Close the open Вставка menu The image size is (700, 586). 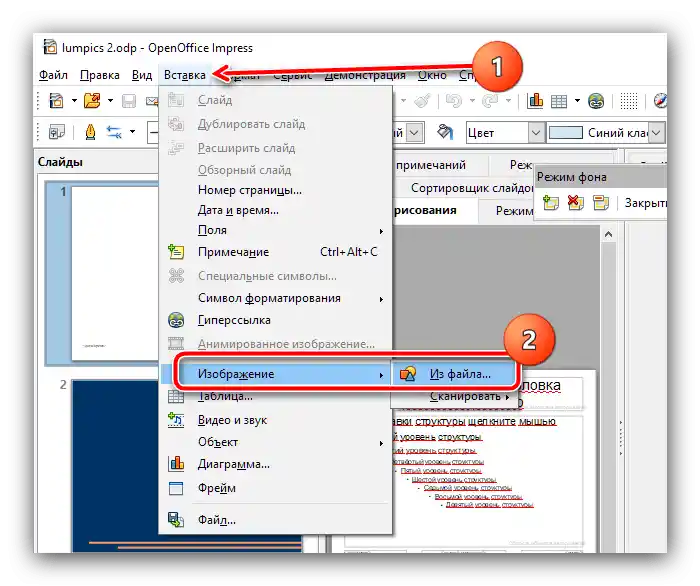(x=184, y=75)
